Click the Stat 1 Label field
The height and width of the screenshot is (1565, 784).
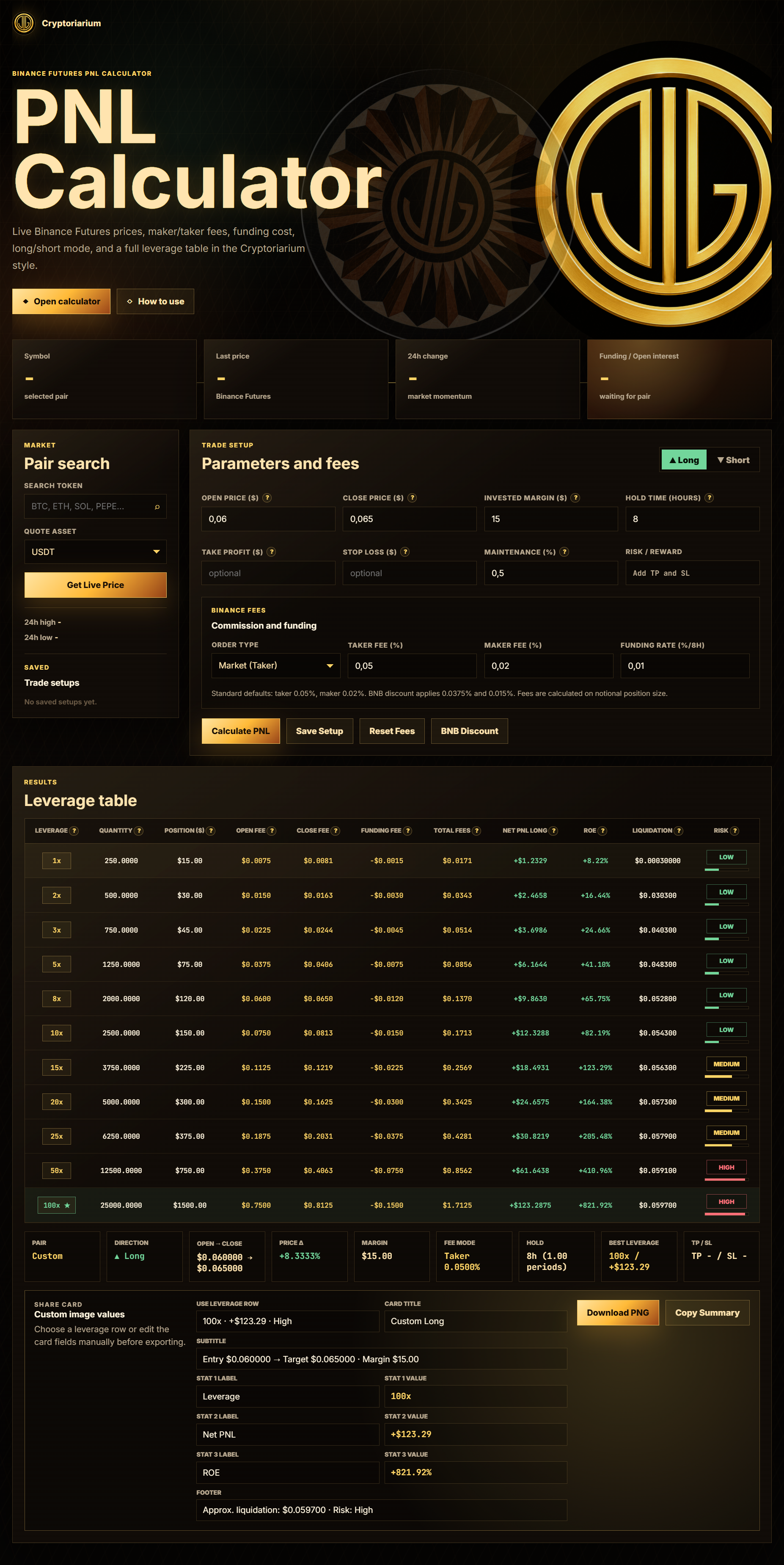click(287, 1396)
